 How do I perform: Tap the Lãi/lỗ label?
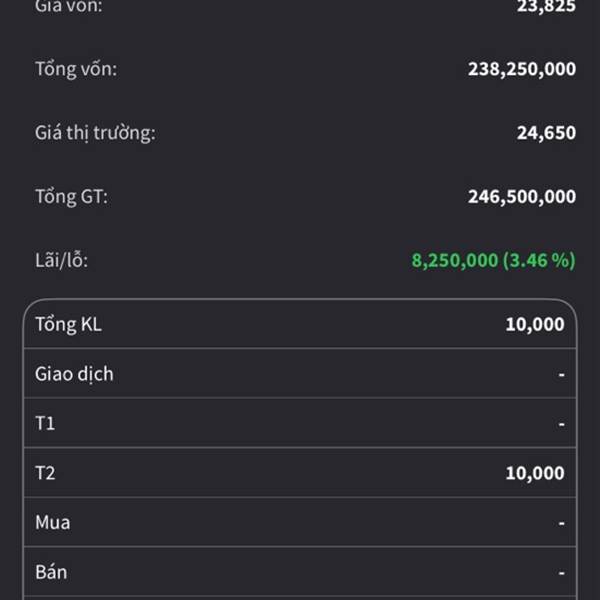[x=62, y=260]
